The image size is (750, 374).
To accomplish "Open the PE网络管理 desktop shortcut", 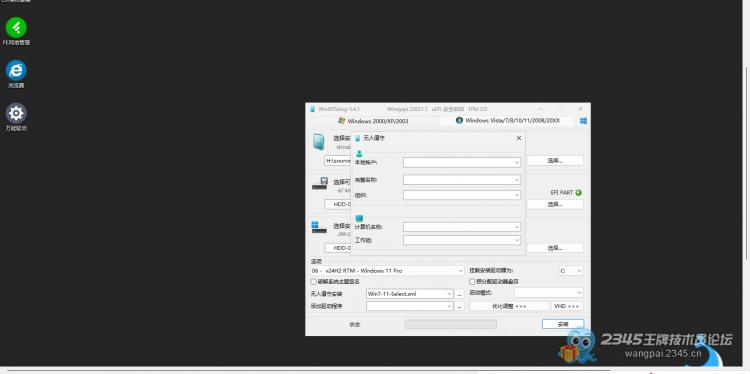I will (x=16, y=32).
